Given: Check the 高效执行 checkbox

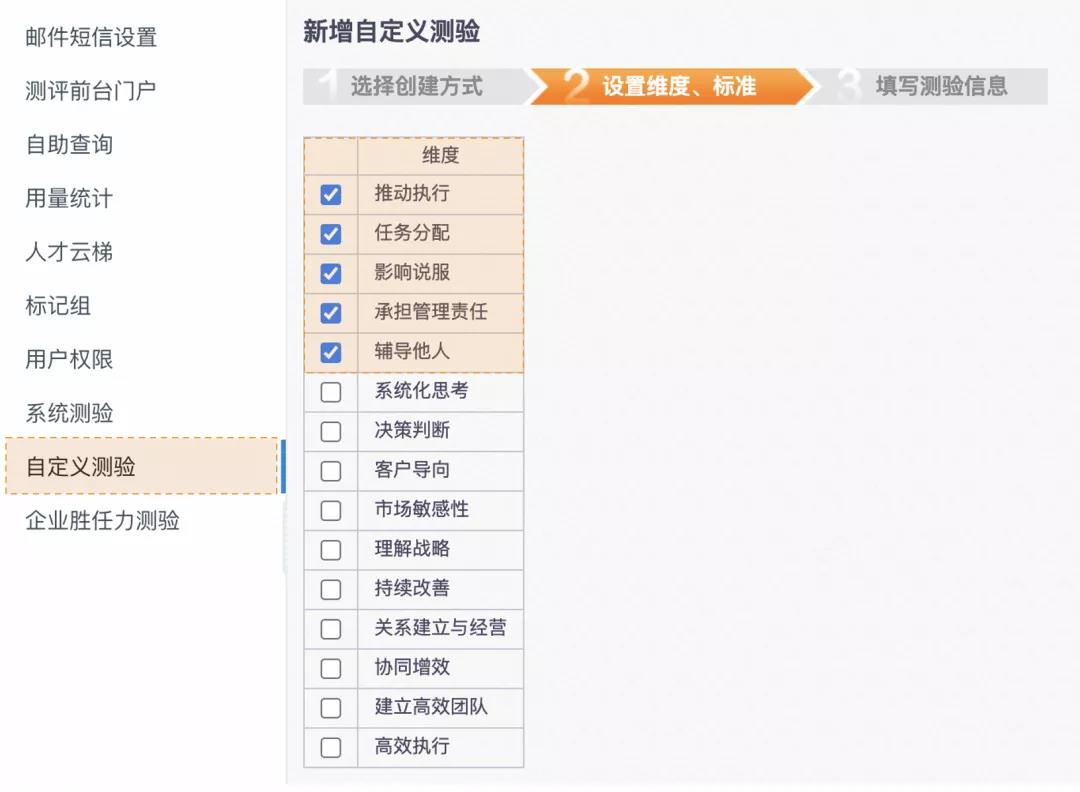Looking at the screenshot, I should pyautogui.click(x=331, y=747).
